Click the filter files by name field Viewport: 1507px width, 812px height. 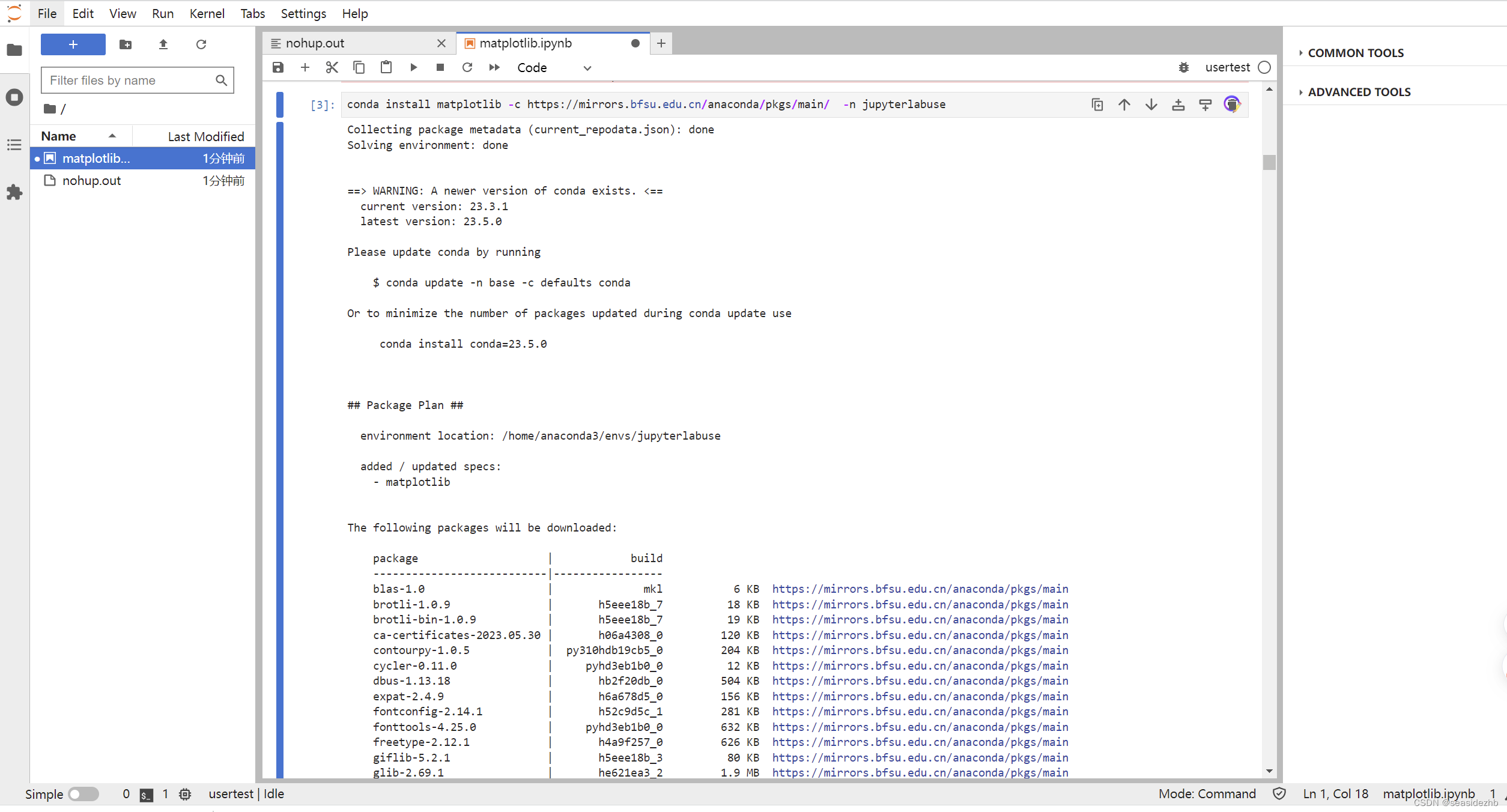[x=137, y=80]
